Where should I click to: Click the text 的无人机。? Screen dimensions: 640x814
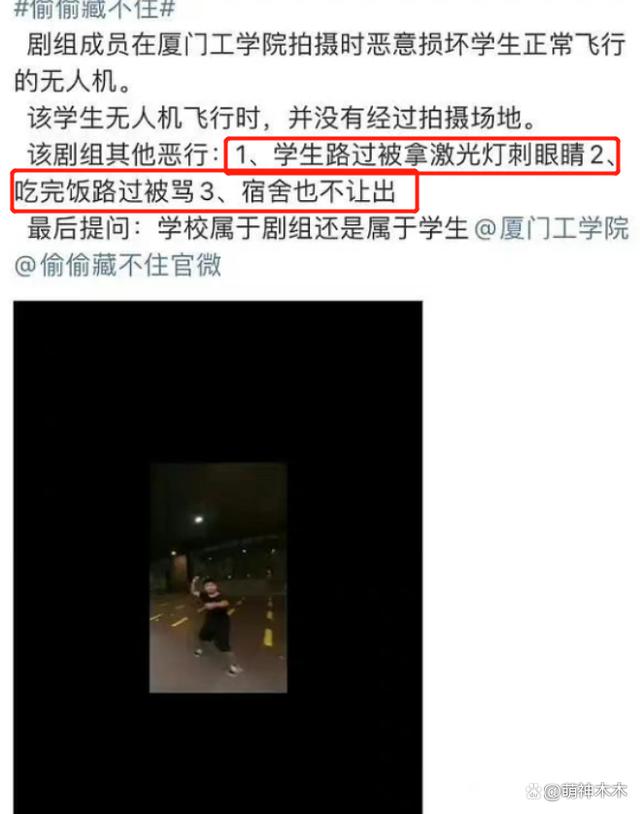(x=73, y=81)
